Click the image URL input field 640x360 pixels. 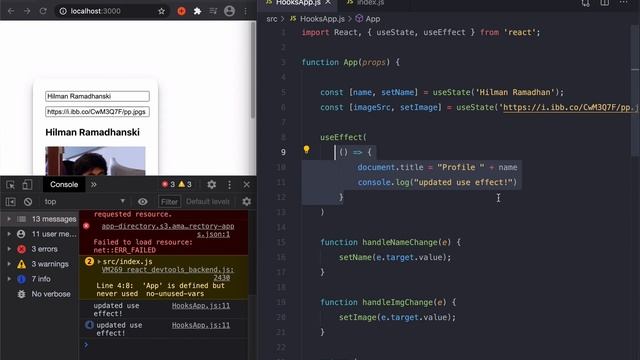point(97,112)
